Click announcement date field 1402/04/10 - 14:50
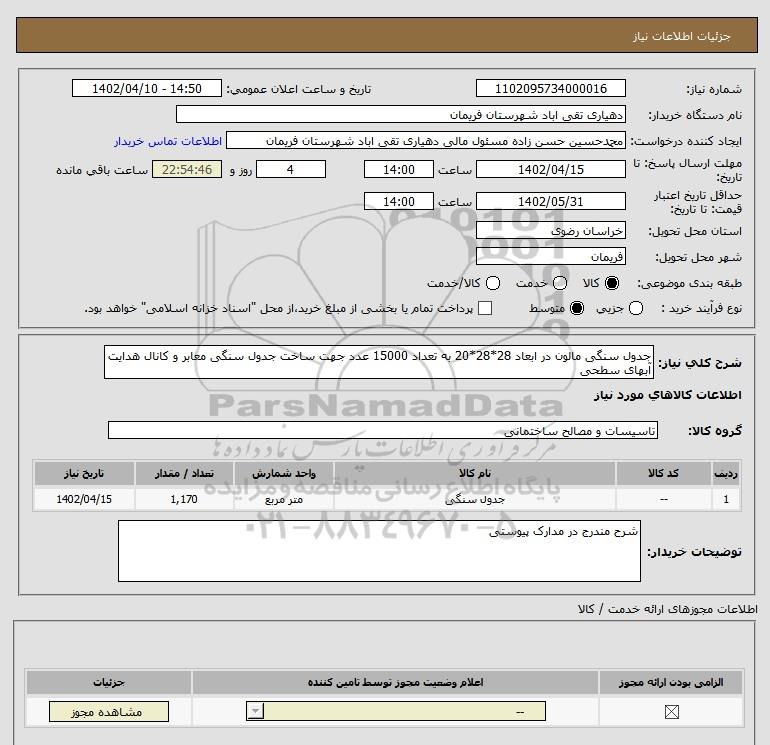 pyautogui.click(x=146, y=88)
